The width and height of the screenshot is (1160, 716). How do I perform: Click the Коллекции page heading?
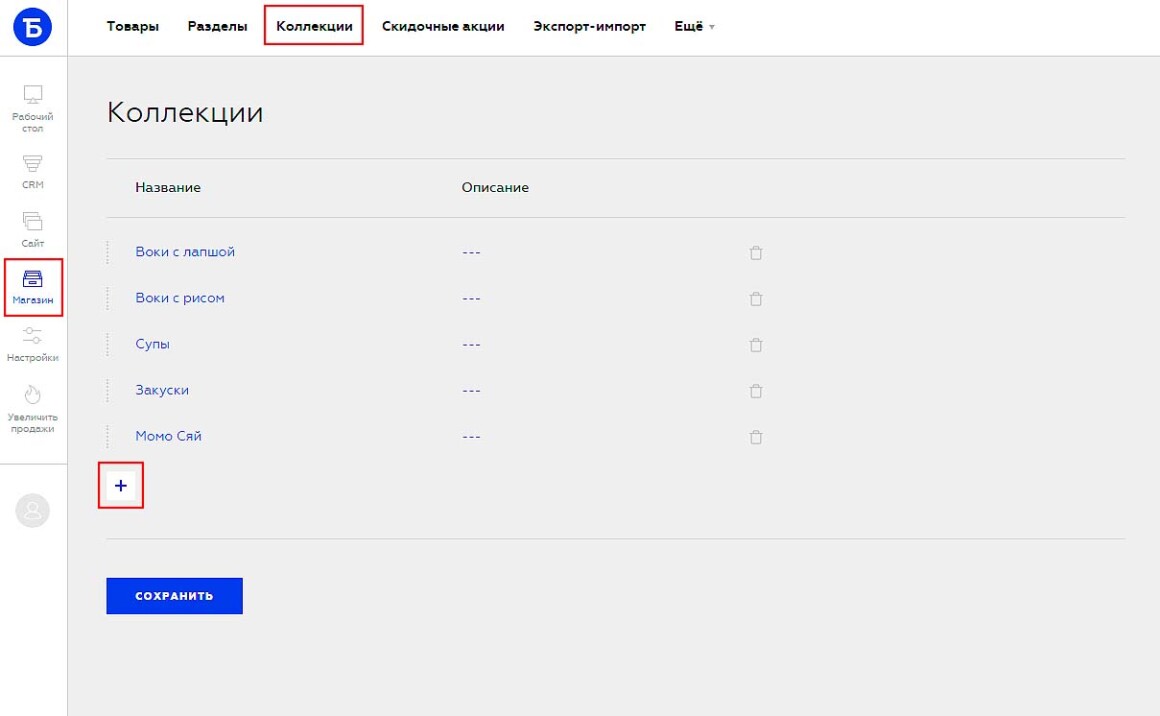(185, 112)
